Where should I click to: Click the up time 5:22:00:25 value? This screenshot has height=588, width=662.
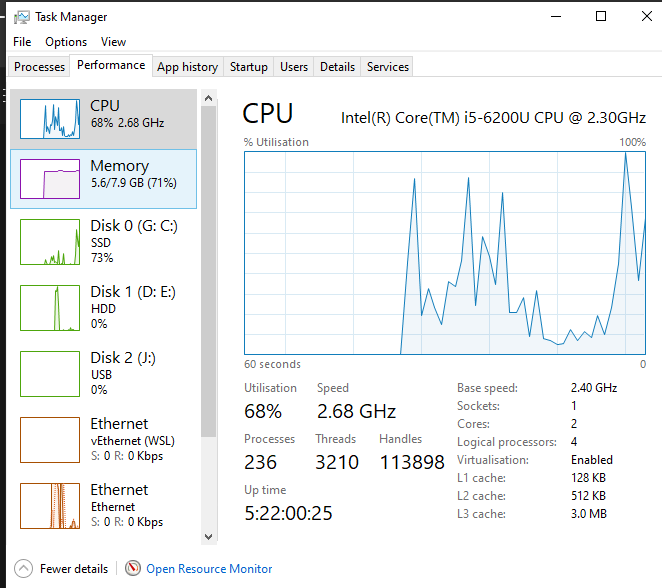pos(288,513)
